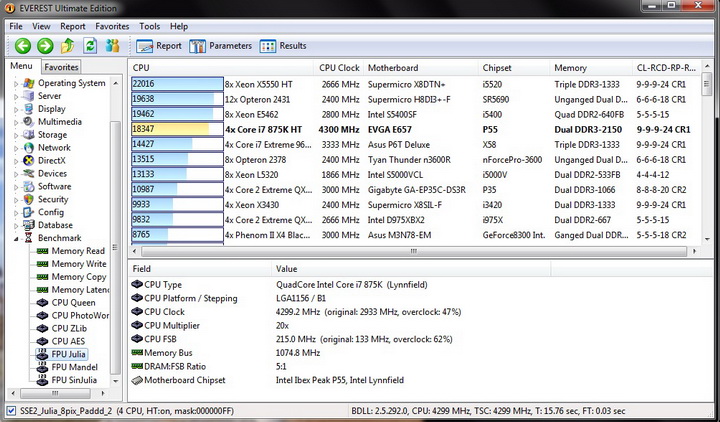This screenshot has width=720, height=422.
Task: Select the Benchmark hourglass icon
Action: tap(28, 238)
